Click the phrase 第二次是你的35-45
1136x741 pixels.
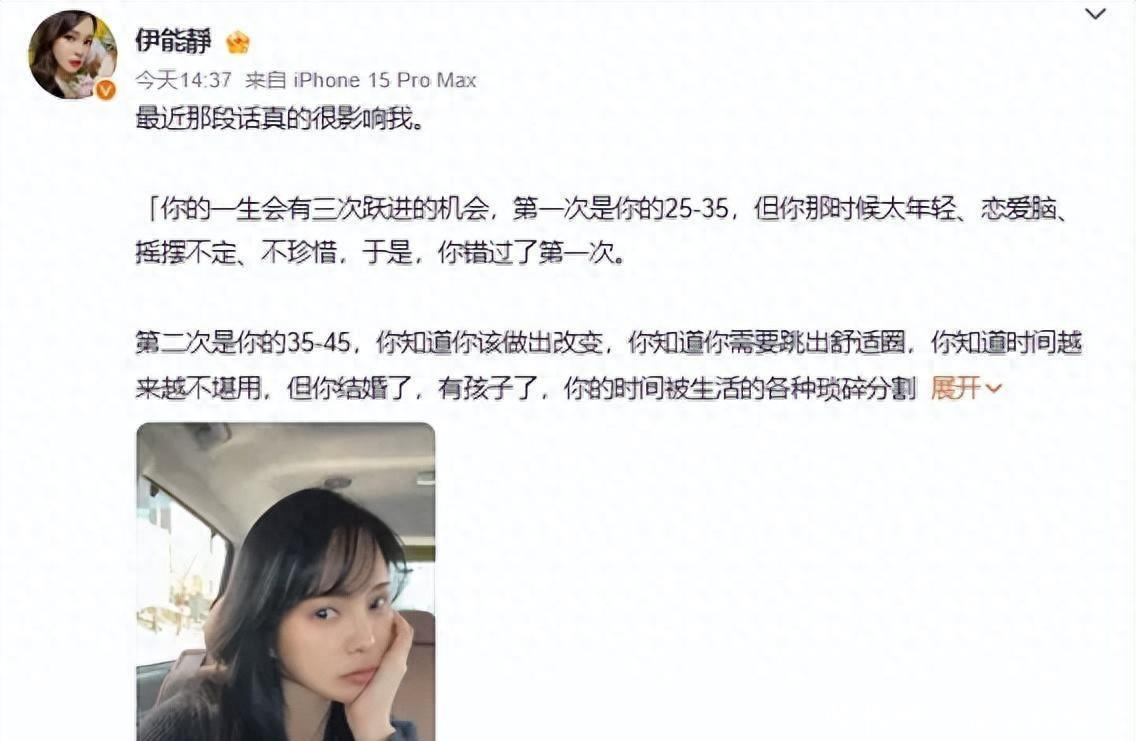[x=243, y=342]
